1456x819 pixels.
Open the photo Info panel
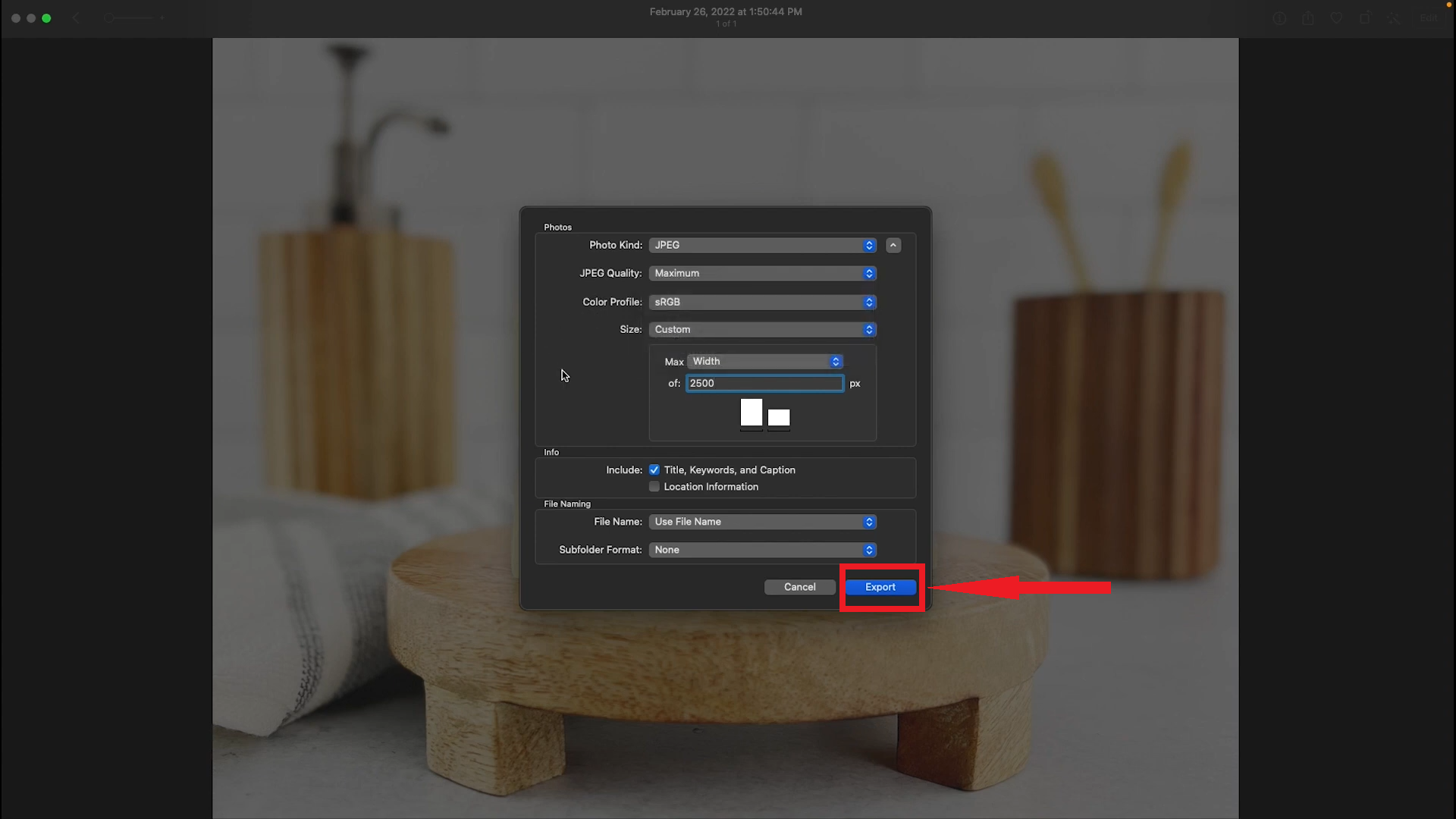coord(1279,18)
